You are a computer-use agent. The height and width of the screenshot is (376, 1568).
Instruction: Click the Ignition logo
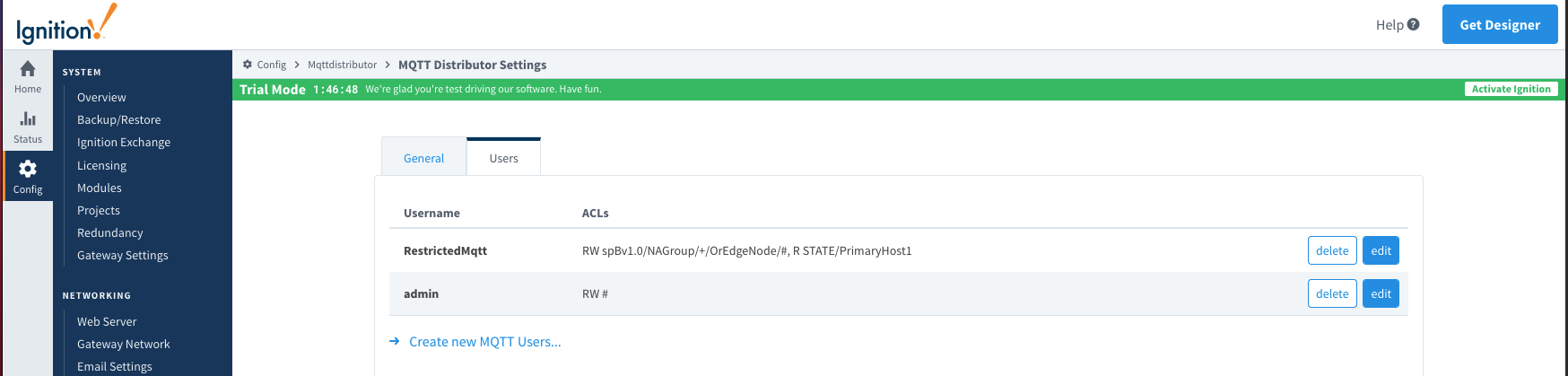66,24
